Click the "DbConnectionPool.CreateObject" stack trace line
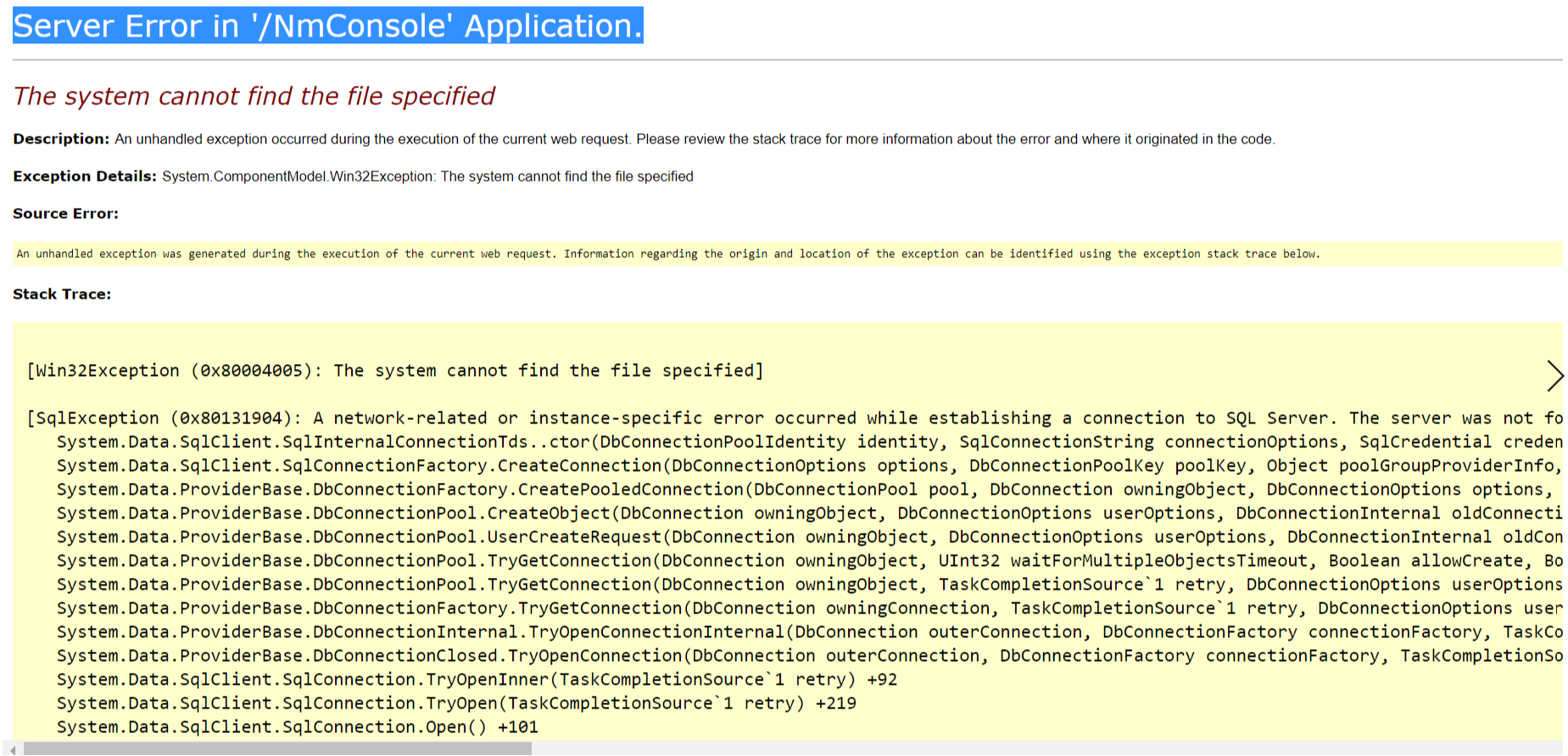 810,513
